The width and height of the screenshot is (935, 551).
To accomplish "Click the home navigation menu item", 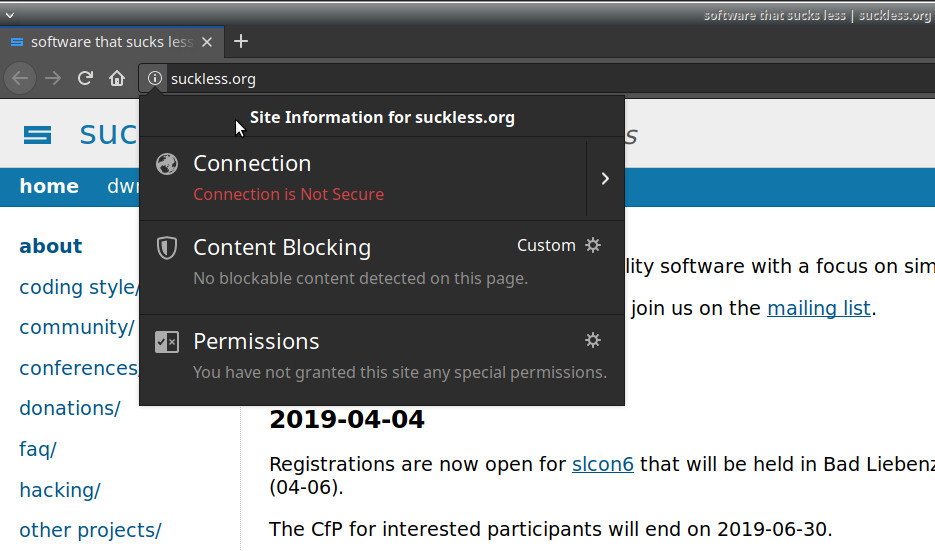I will click(x=49, y=186).
